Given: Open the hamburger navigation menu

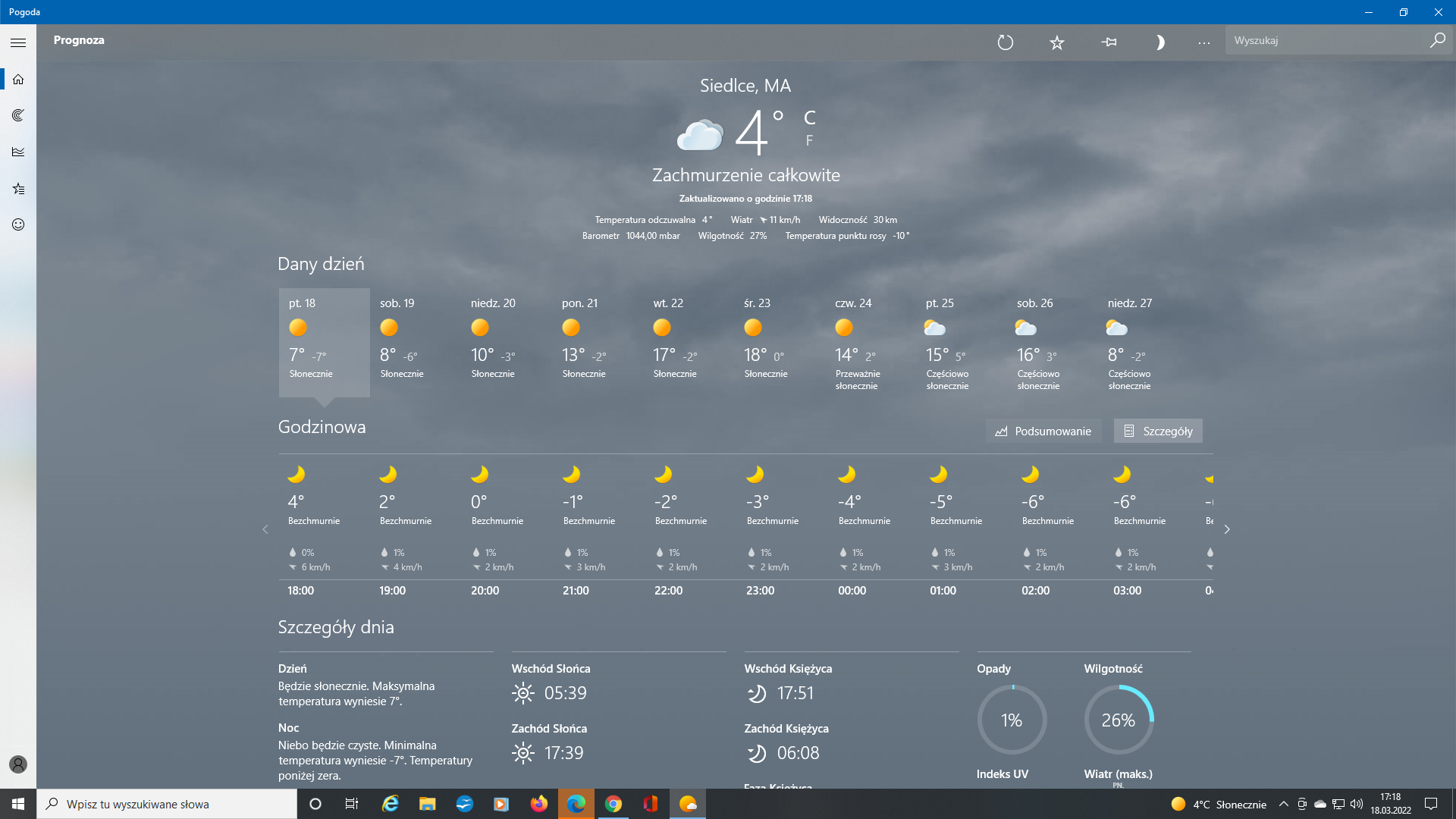Looking at the screenshot, I should tap(18, 42).
